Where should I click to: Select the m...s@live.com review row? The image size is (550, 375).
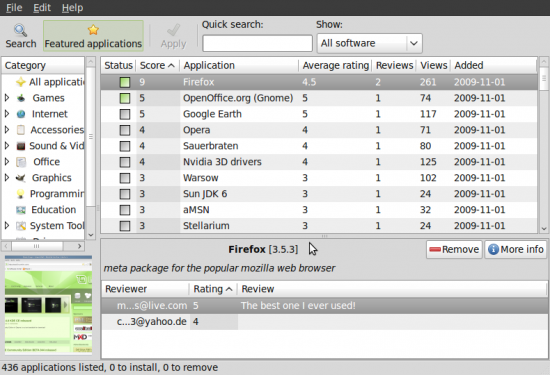324,306
